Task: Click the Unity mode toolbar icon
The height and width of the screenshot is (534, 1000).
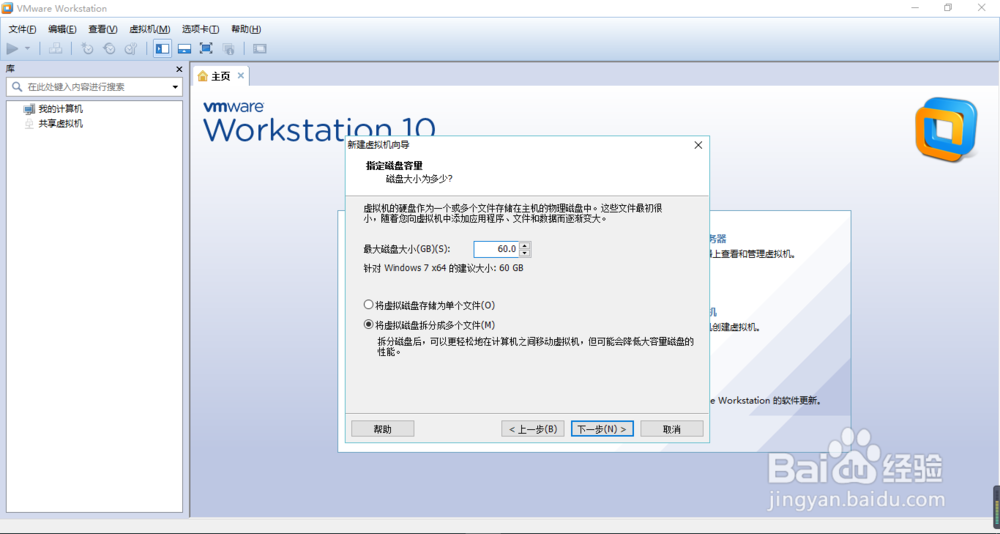Action: 228,48
